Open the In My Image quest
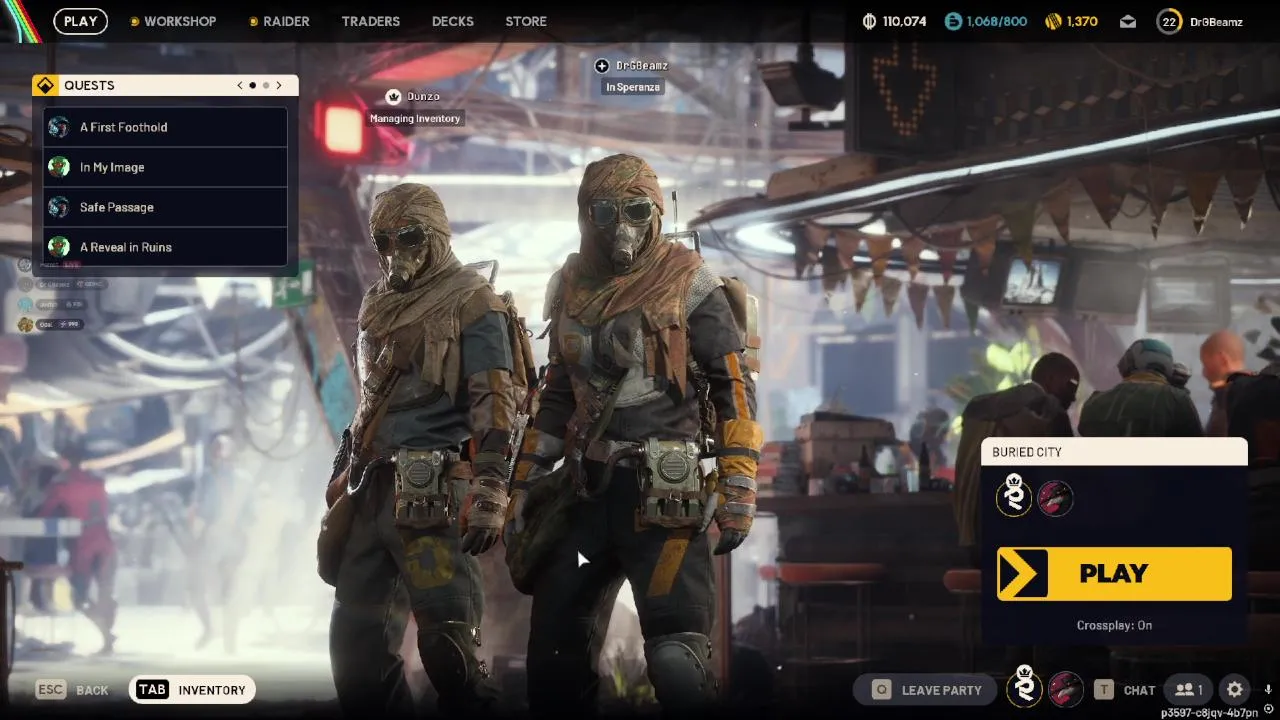1280x720 pixels. pos(166,167)
